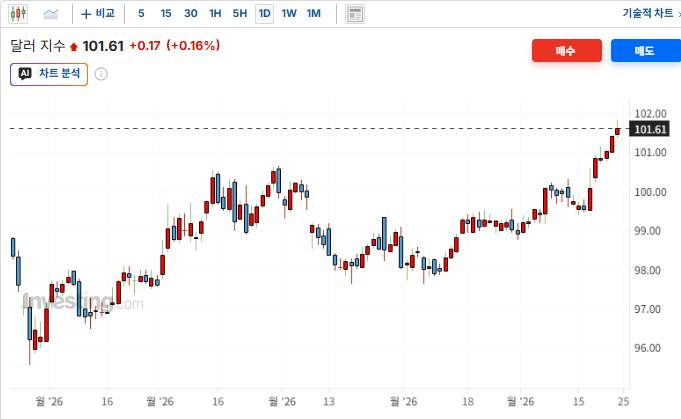Choose the 1H timeframe
This screenshot has height=419, width=681.
click(215, 14)
